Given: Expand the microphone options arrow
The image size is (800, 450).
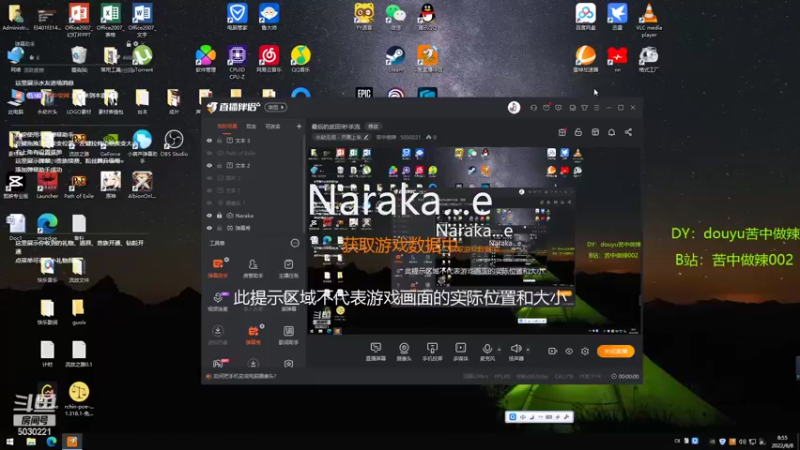Looking at the screenshot, I should pos(499,350).
